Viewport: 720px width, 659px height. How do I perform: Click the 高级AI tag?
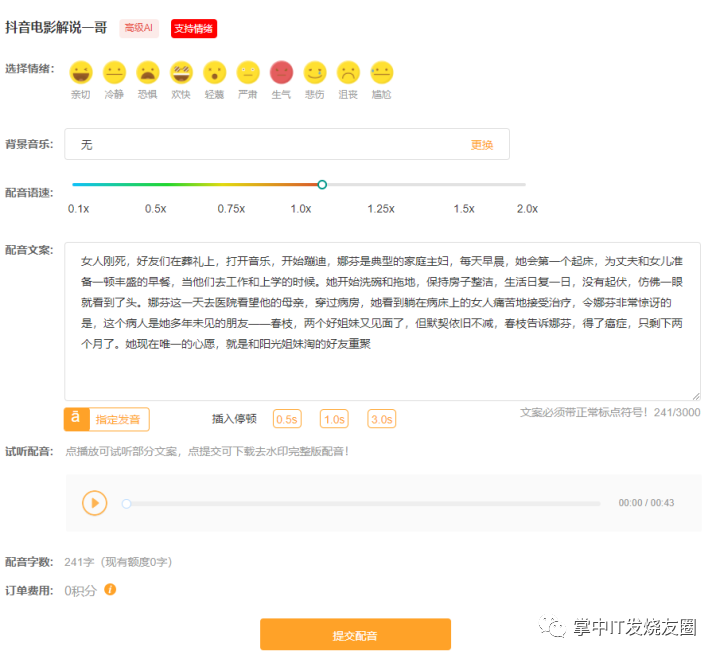(139, 28)
